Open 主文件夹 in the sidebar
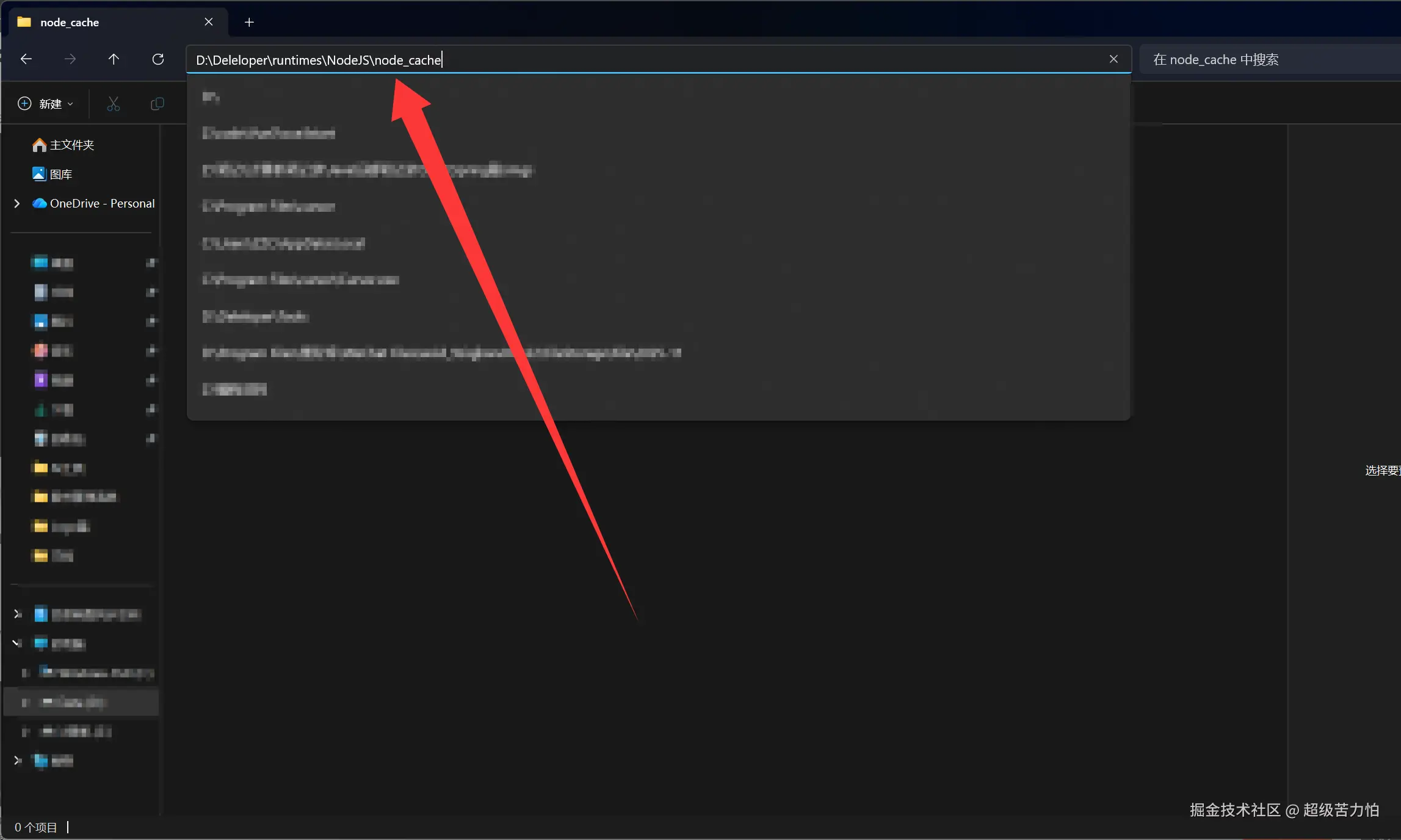This screenshot has width=1401, height=840. coord(71,145)
